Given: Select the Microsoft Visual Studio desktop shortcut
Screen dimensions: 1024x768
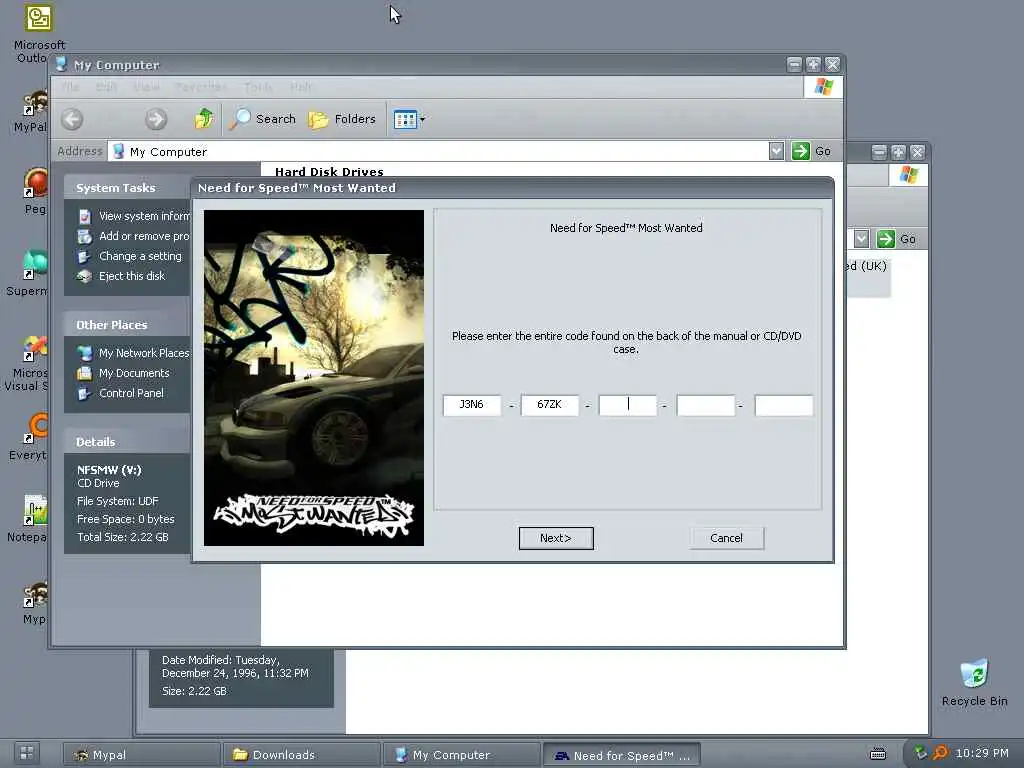Looking at the screenshot, I should click(27, 364).
